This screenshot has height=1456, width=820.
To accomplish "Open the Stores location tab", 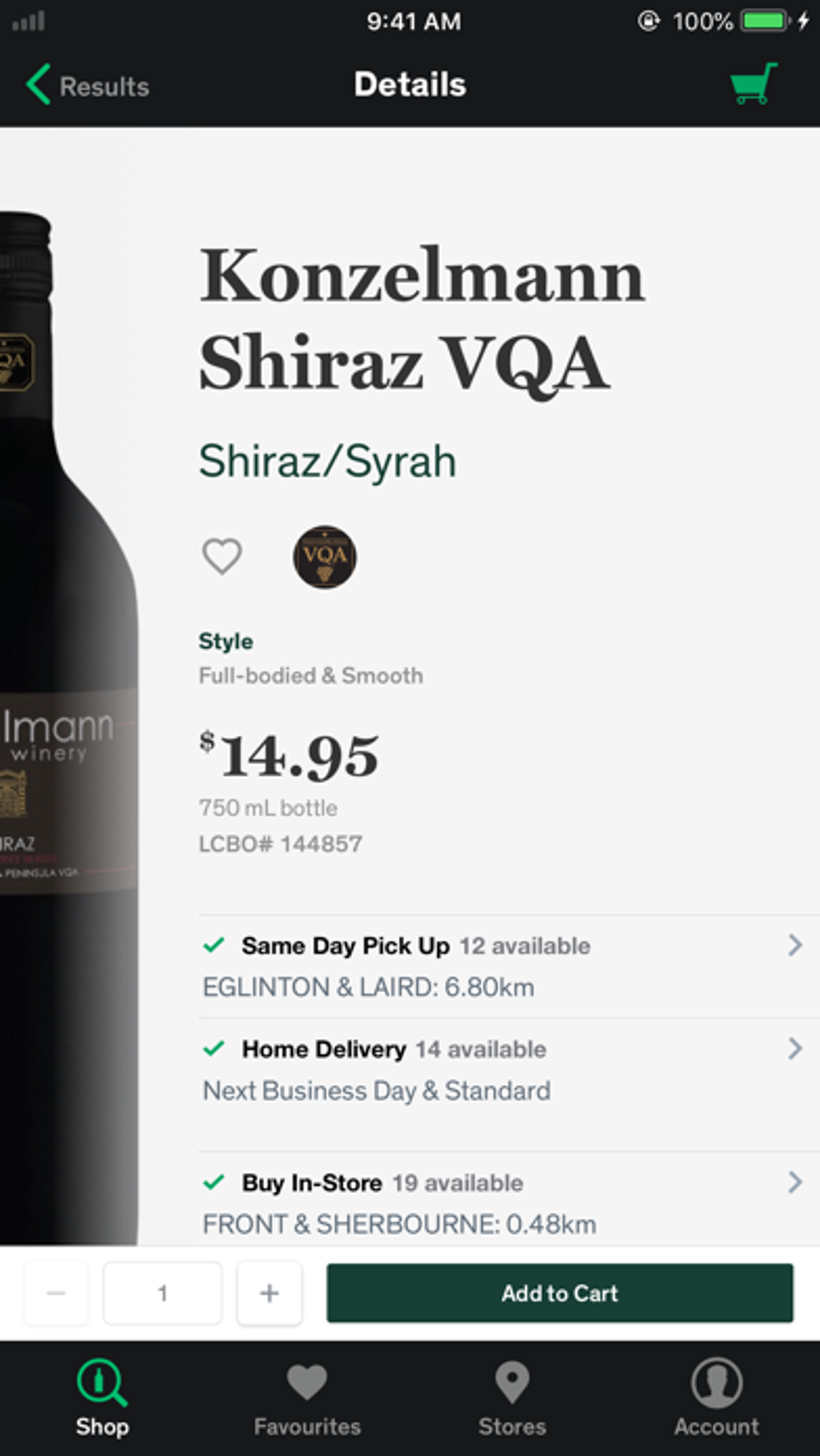I will [x=512, y=1397].
